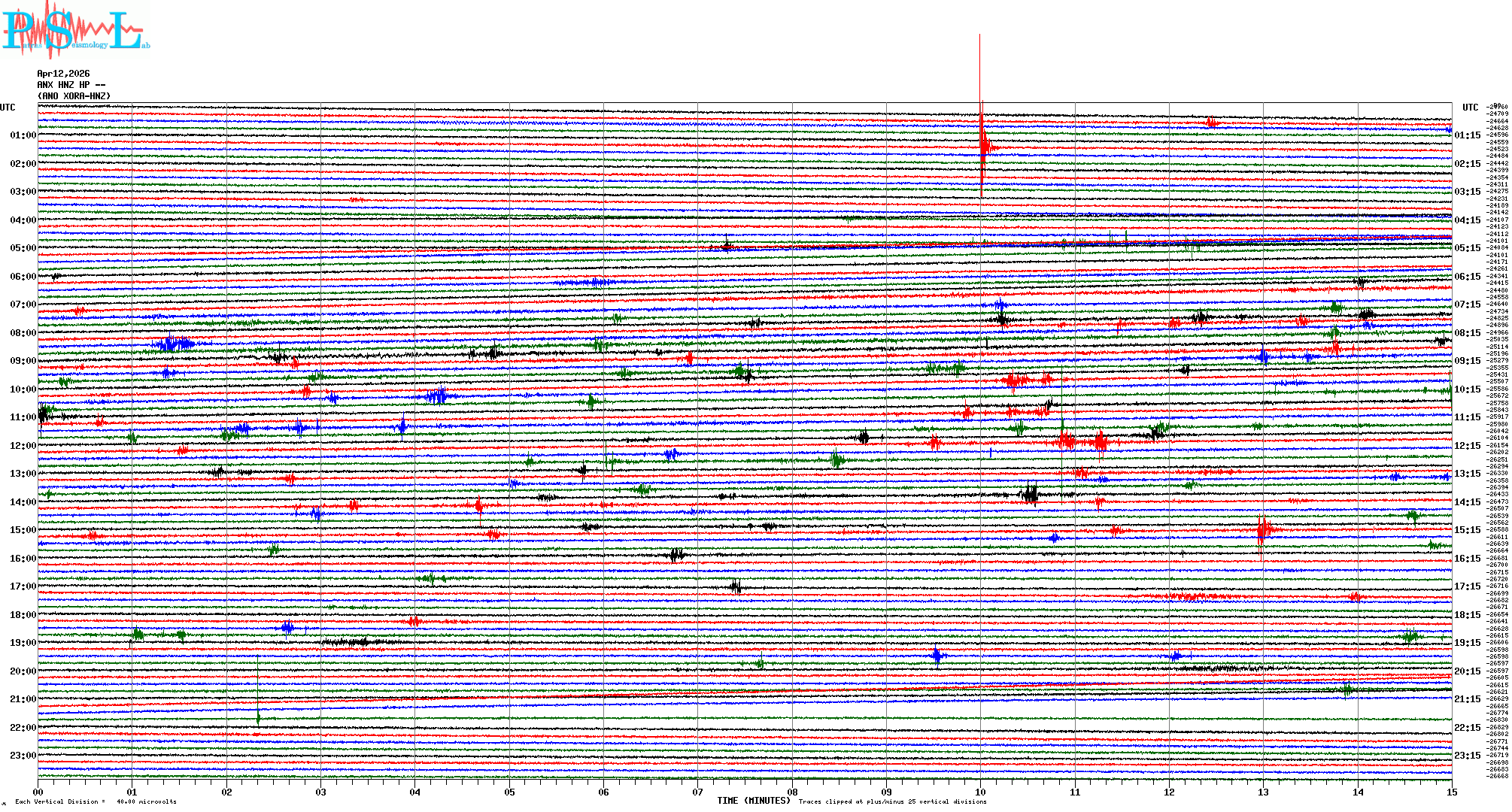Select the 01:00 hour label

click(x=23, y=135)
